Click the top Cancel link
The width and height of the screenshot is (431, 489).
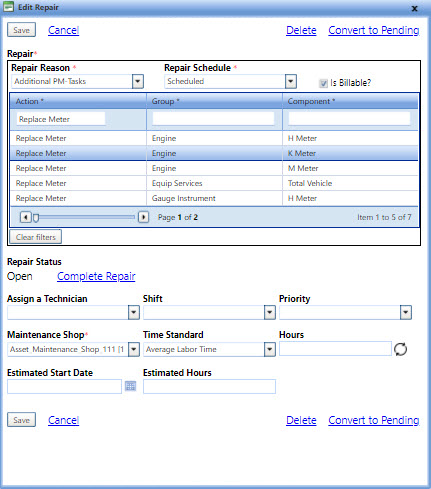pyautogui.click(x=63, y=30)
